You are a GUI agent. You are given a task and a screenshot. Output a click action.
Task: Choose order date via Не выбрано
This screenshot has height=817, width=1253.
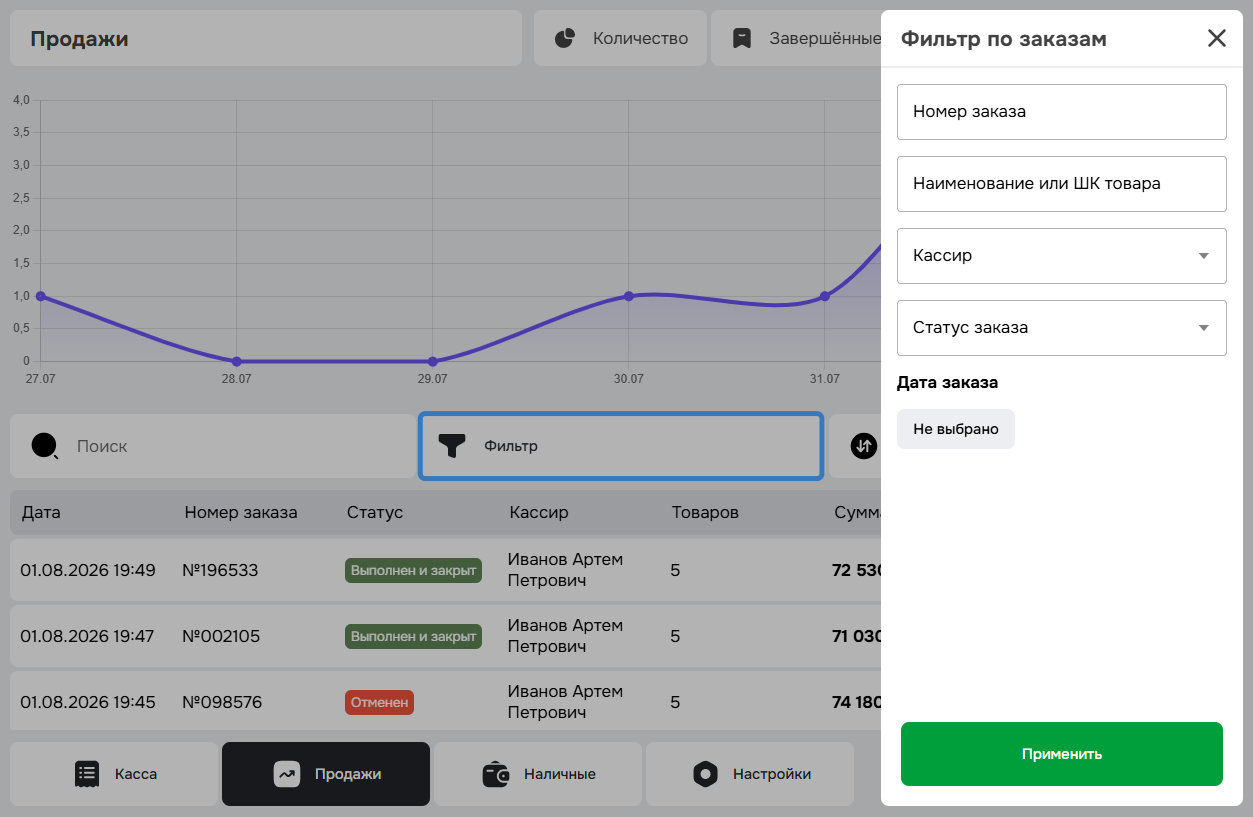click(956, 429)
